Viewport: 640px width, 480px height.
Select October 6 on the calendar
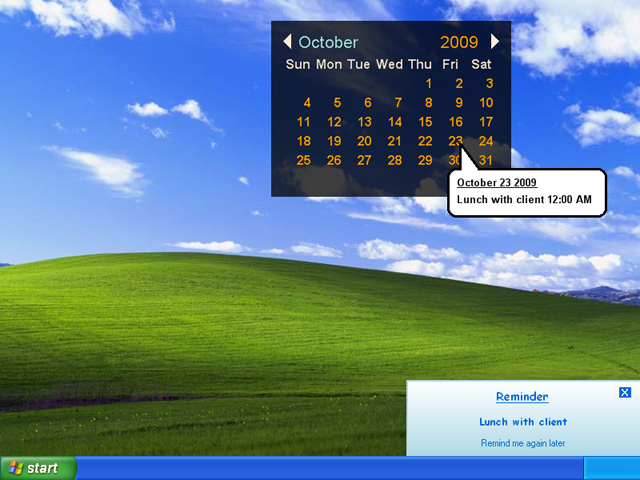[x=368, y=103]
